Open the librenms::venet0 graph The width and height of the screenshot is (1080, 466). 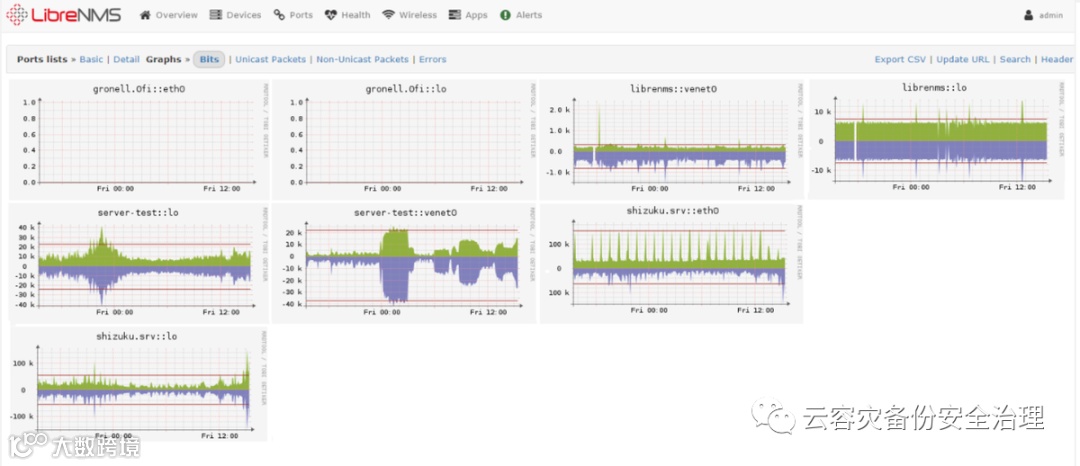pyautogui.click(x=672, y=140)
